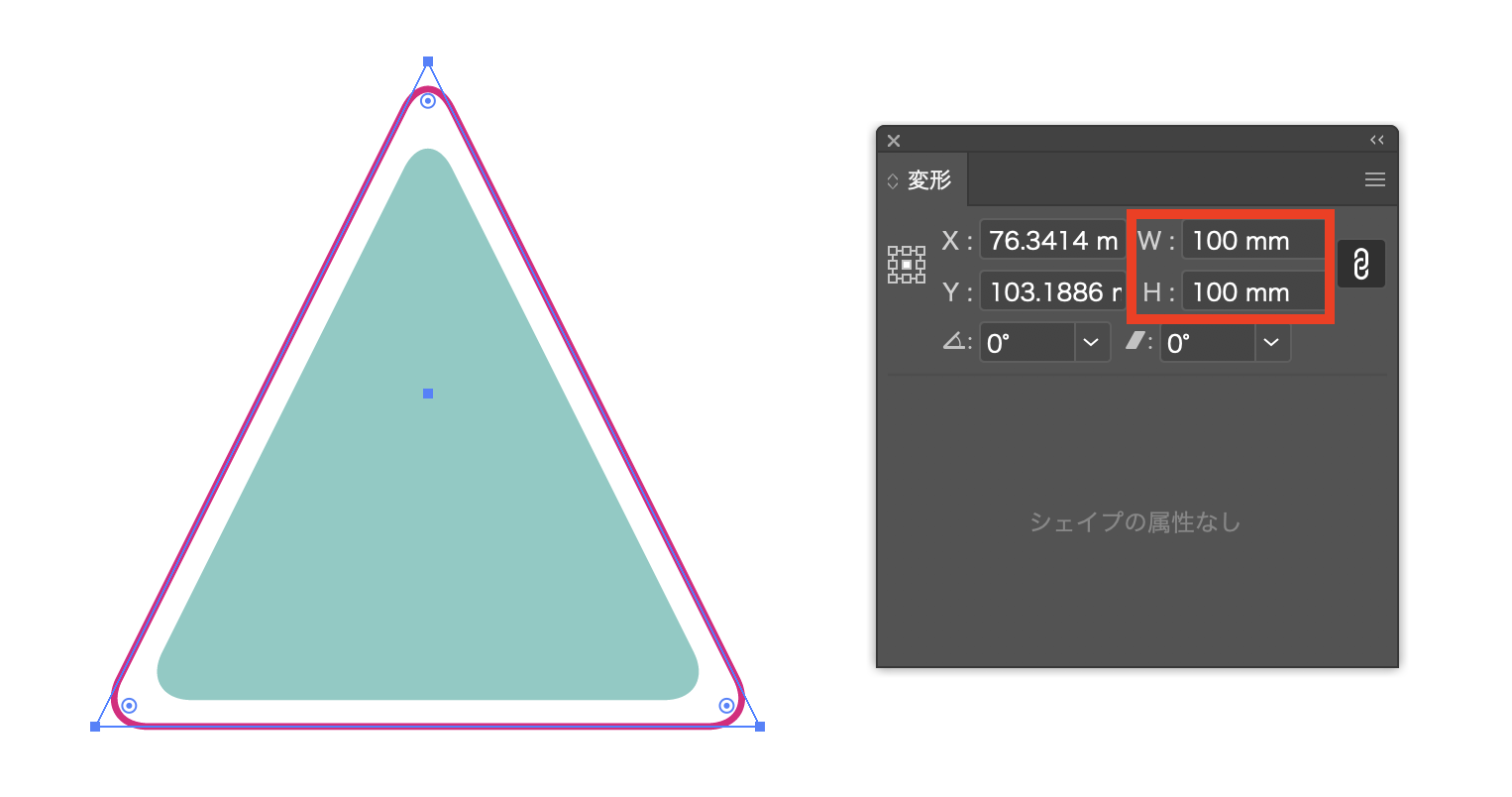Toggle the constrain width and height proportions link
The width and height of the screenshot is (1512, 797).
pyautogui.click(x=1360, y=265)
